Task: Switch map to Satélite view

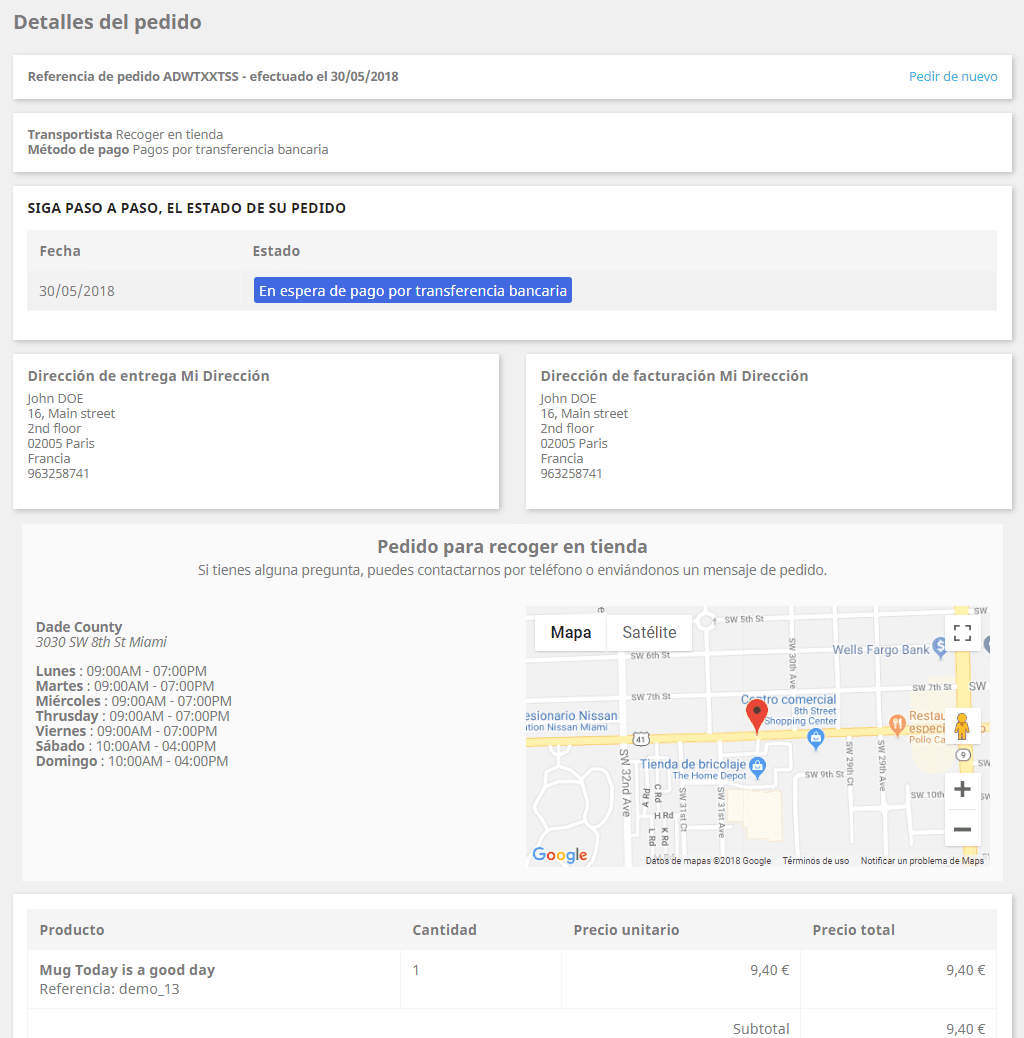Action: coord(649,633)
